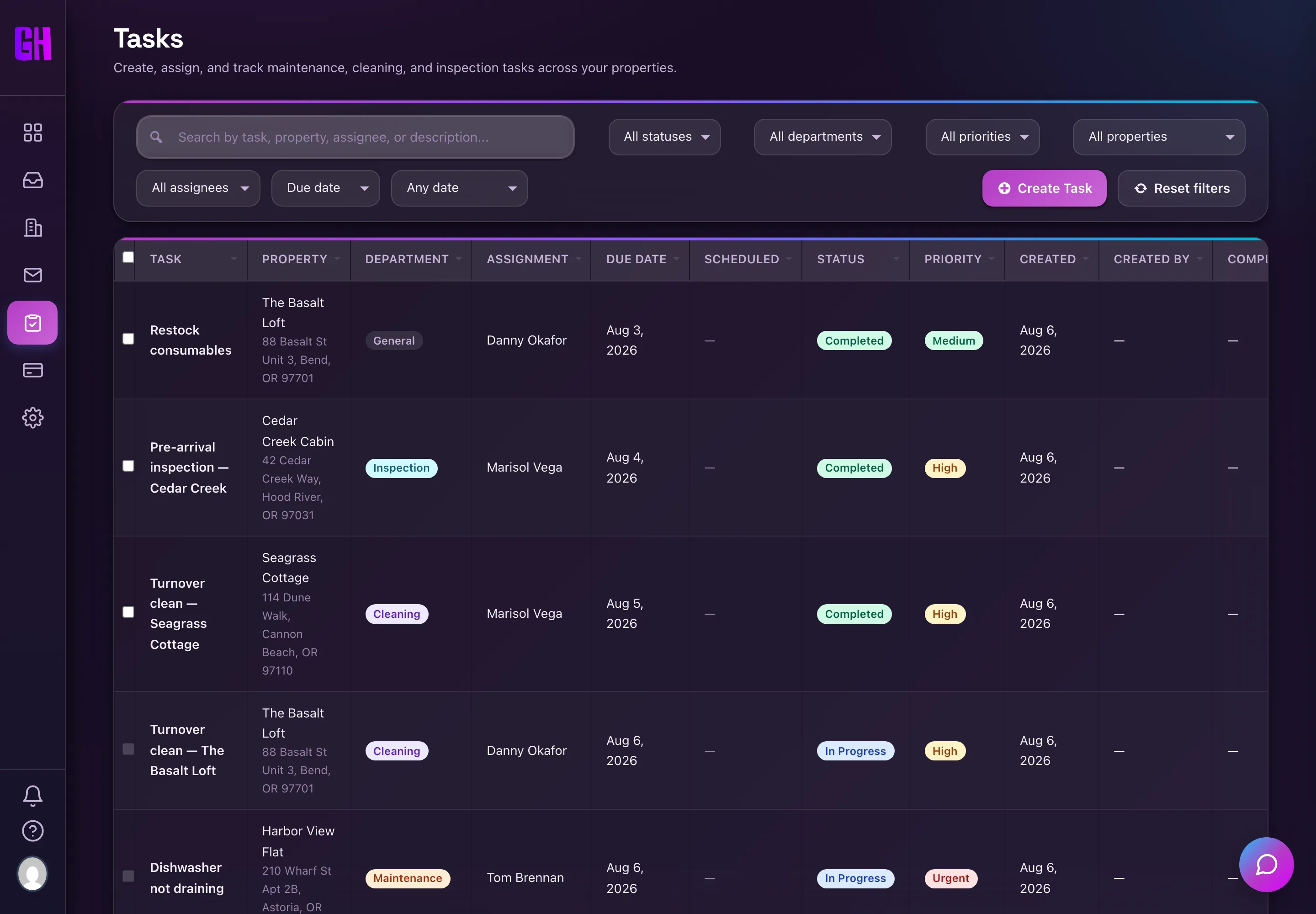Viewport: 1316px width, 914px height.
Task: Tick the select-all checkbox in table header
Action: (128, 258)
